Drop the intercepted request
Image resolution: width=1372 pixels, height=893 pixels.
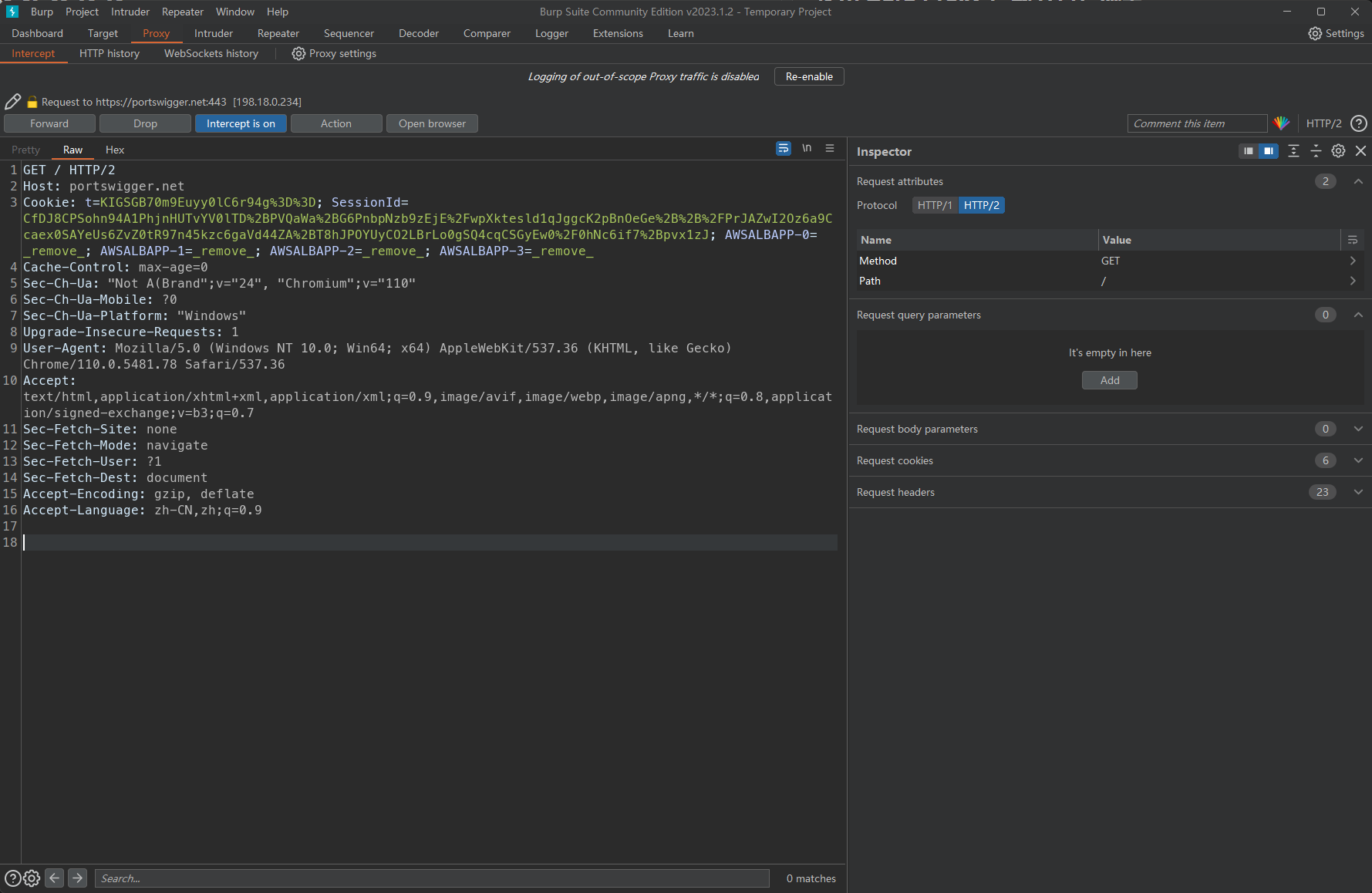click(145, 123)
